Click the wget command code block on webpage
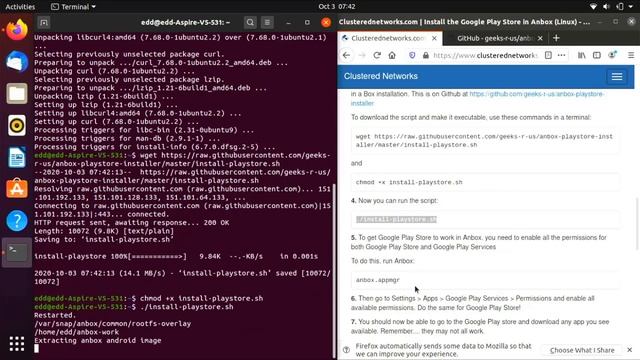This screenshot has width=640, height=360. point(485,140)
